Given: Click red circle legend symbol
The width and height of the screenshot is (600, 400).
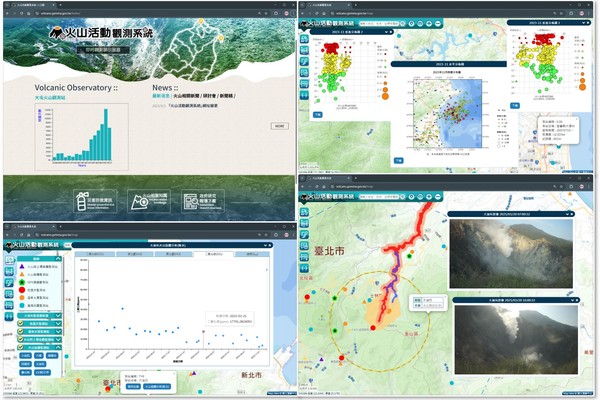Looking at the screenshot, I should (22, 290).
